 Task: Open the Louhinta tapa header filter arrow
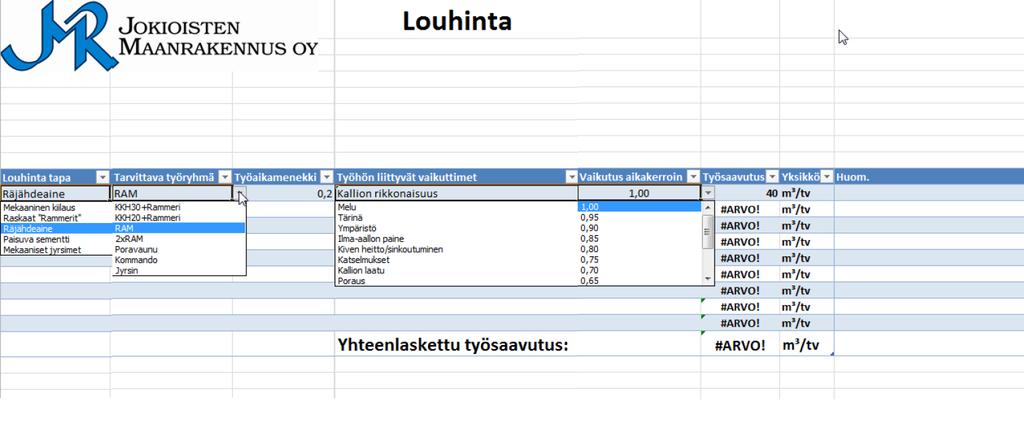coord(103,178)
